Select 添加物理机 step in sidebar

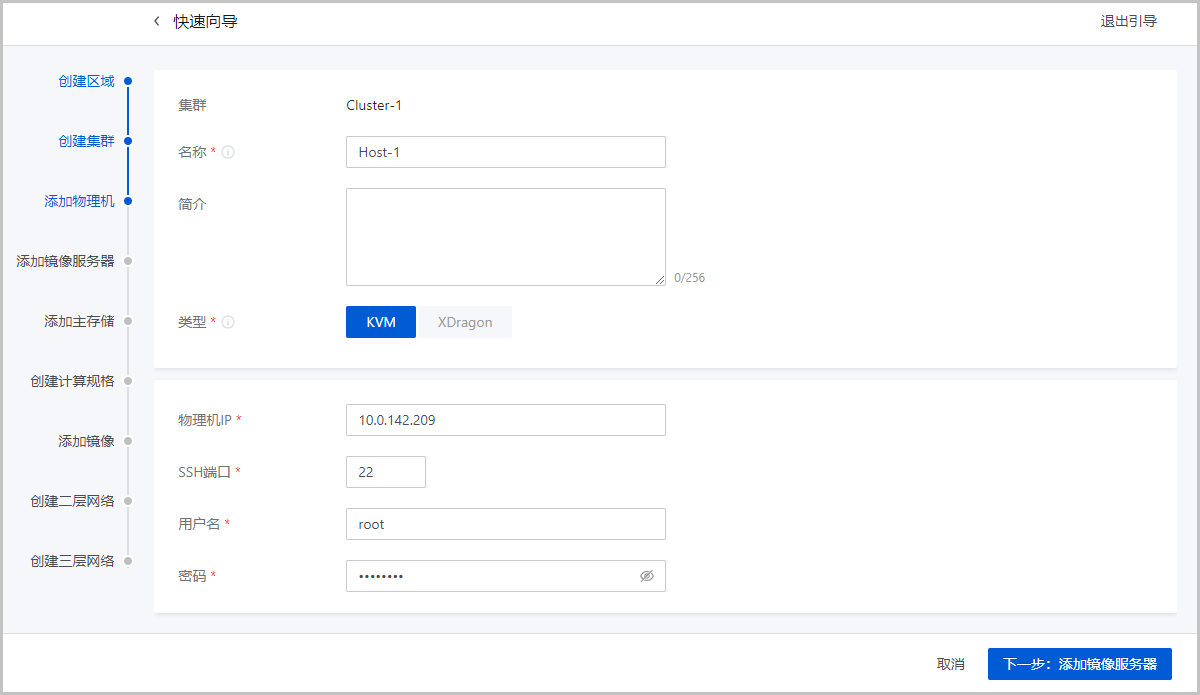tap(79, 201)
